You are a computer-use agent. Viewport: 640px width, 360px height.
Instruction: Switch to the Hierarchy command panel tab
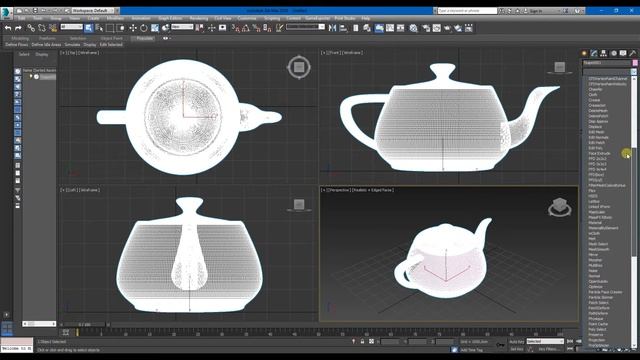coord(603,53)
